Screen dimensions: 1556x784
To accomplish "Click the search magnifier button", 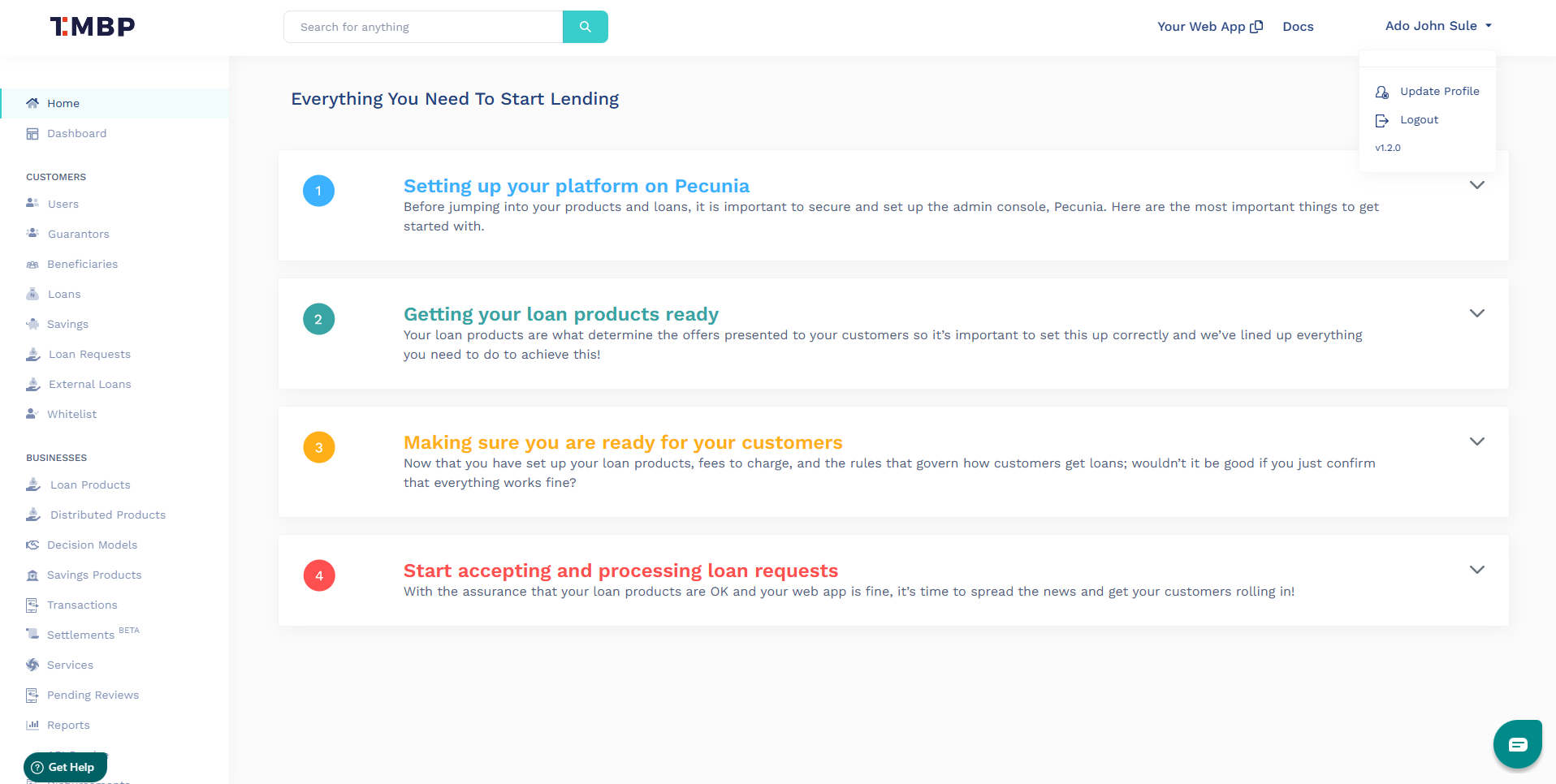I will [585, 26].
